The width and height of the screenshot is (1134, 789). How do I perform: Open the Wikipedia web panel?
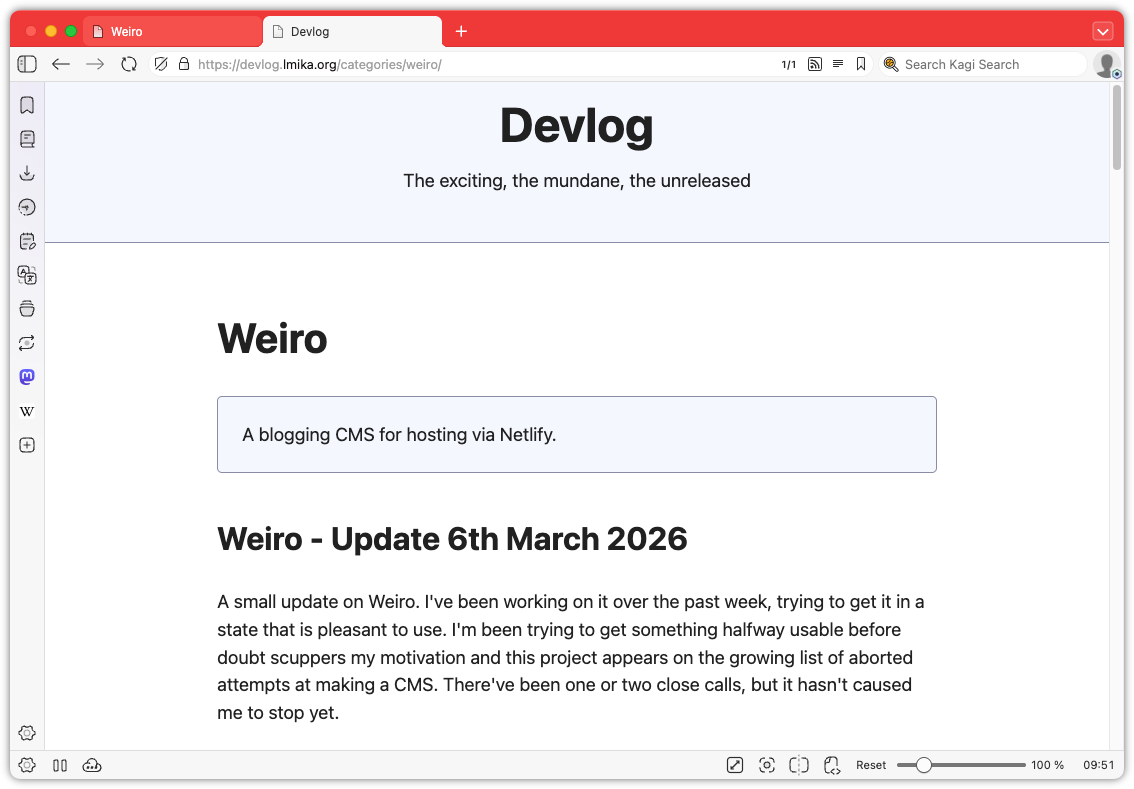[x=27, y=411]
